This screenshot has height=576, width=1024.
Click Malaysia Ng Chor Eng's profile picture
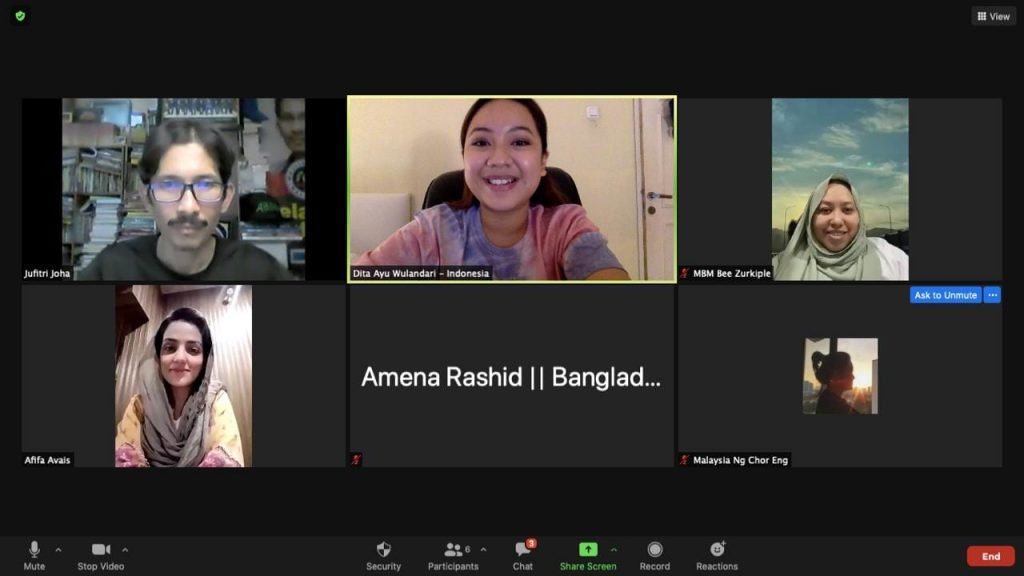[840, 376]
